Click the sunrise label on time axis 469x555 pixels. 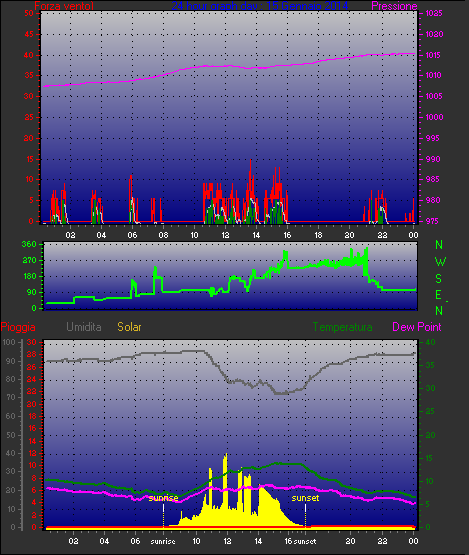[x=163, y=542]
